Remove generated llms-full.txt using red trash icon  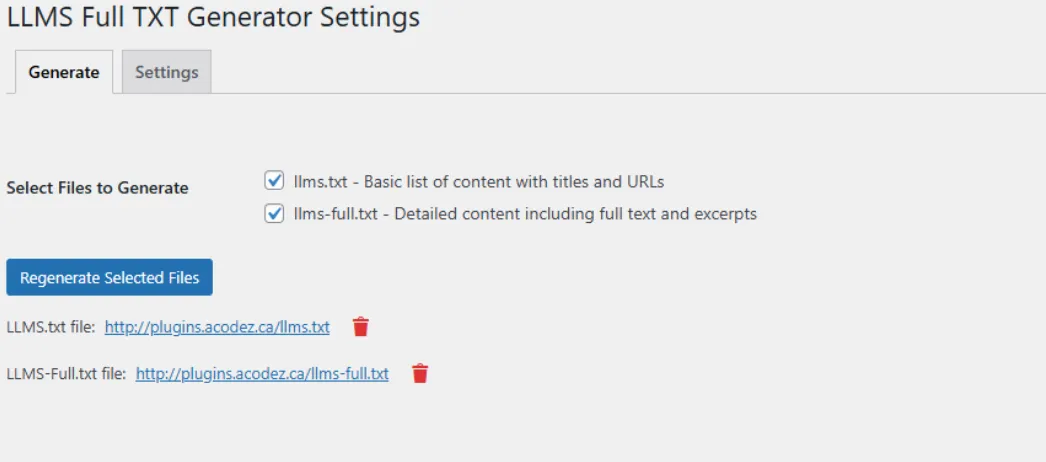click(420, 374)
